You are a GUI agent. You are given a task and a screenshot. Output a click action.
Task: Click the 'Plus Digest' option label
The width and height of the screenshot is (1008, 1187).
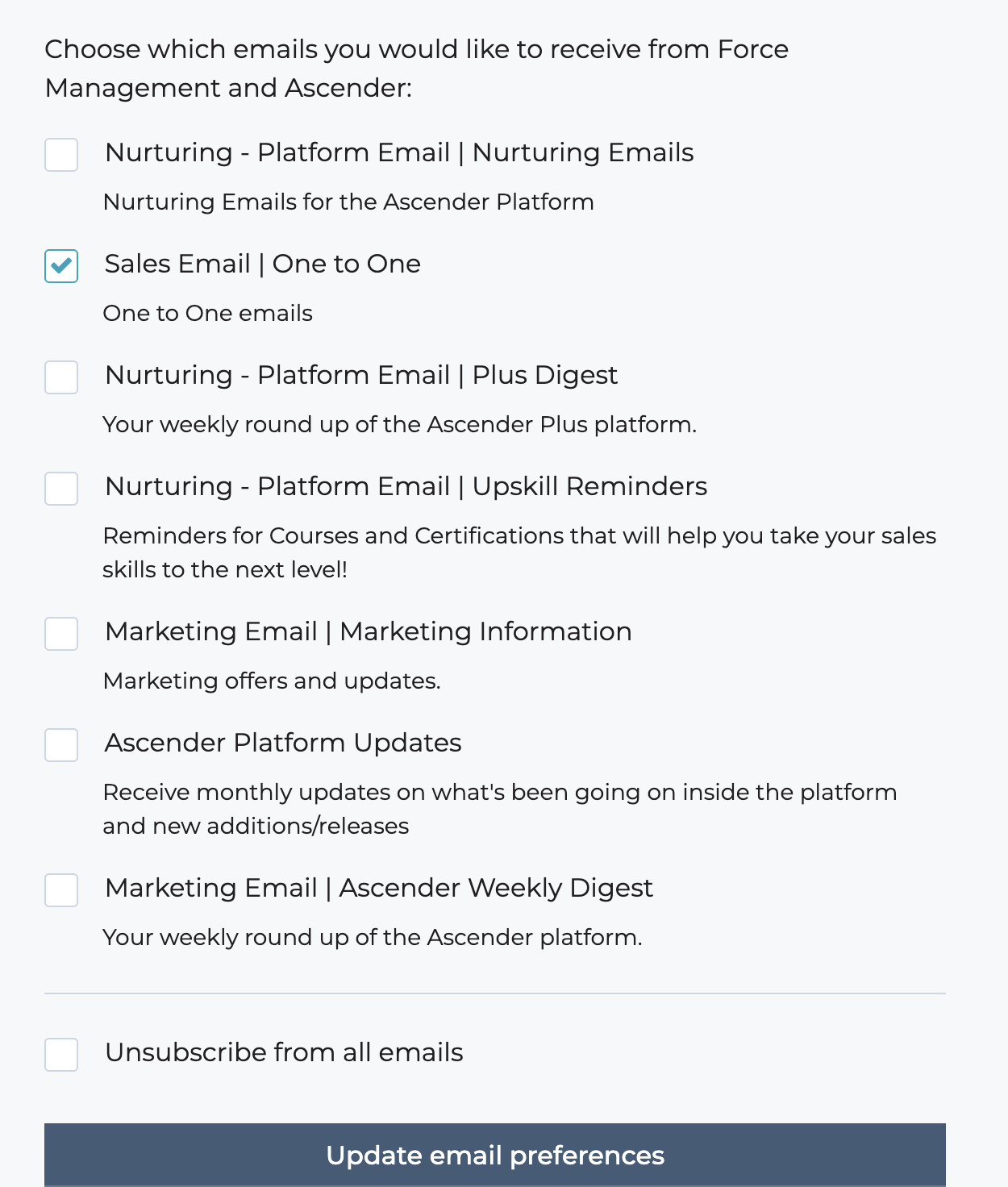[361, 375]
